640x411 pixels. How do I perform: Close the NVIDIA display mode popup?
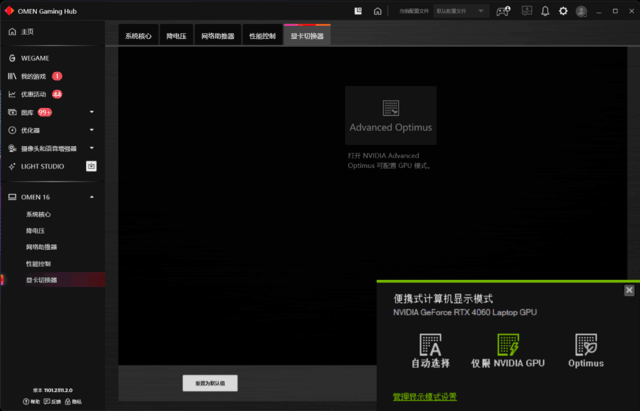629,290
